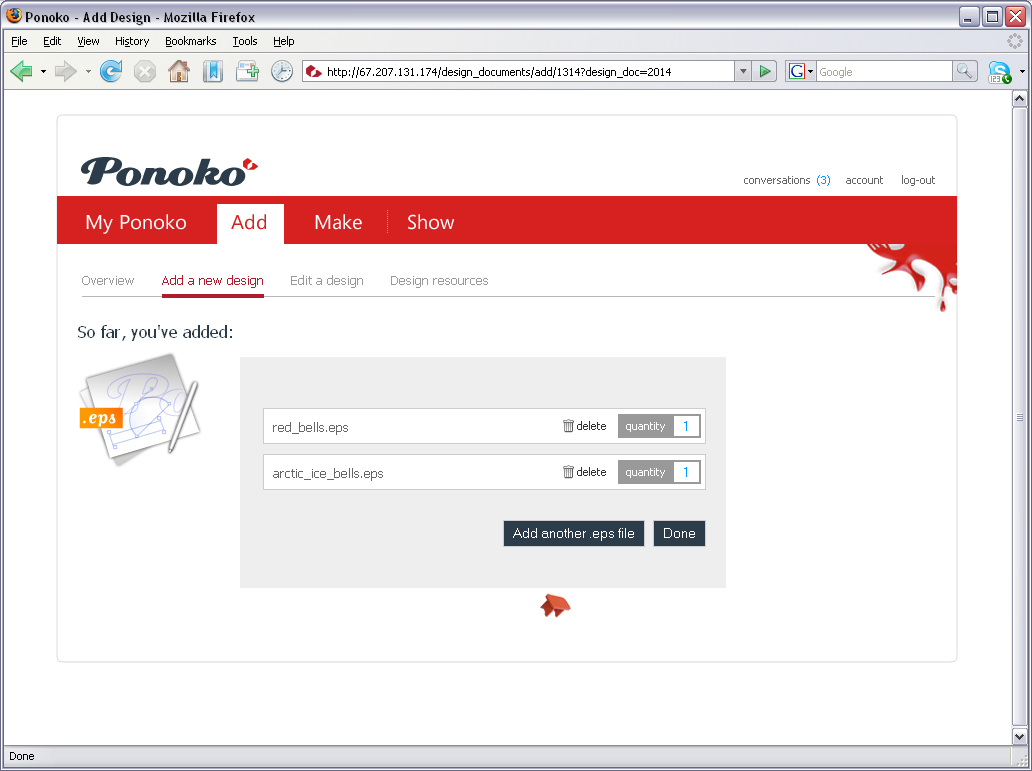
Task: Click the .eps file illustration thumbnail
Action: pyautogui.click(x=139, y=410)
